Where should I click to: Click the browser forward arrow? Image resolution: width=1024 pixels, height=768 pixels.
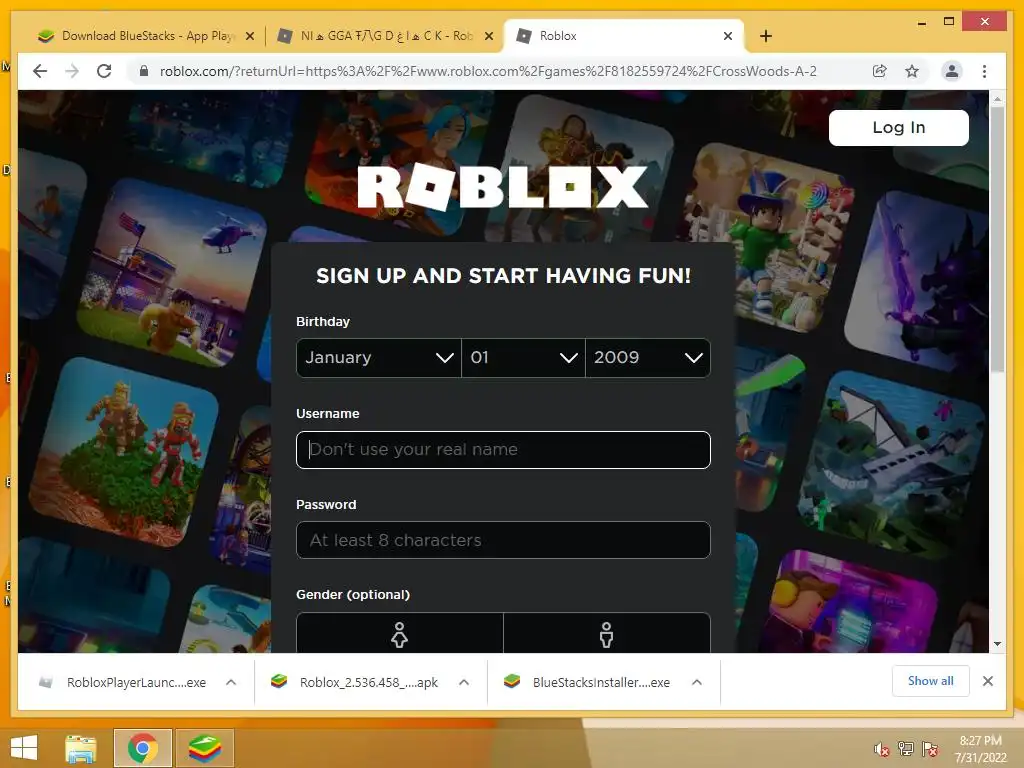(72, 71)
